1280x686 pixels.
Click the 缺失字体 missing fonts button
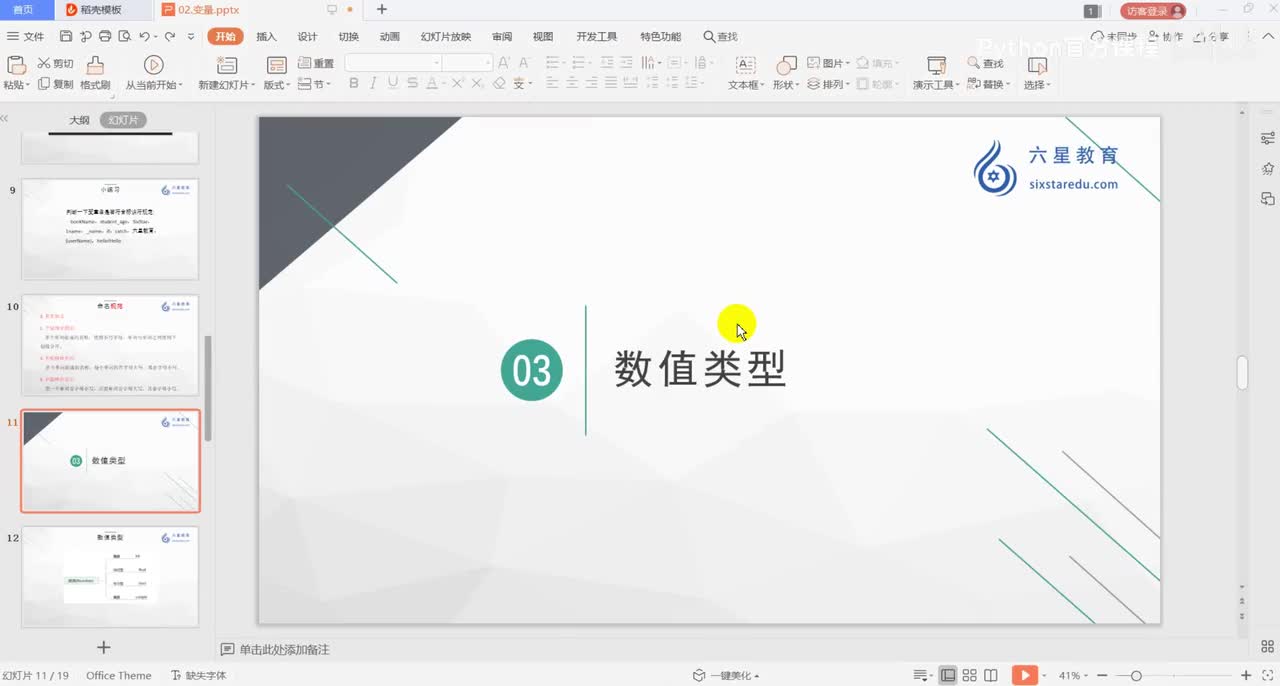coord(198,675)
